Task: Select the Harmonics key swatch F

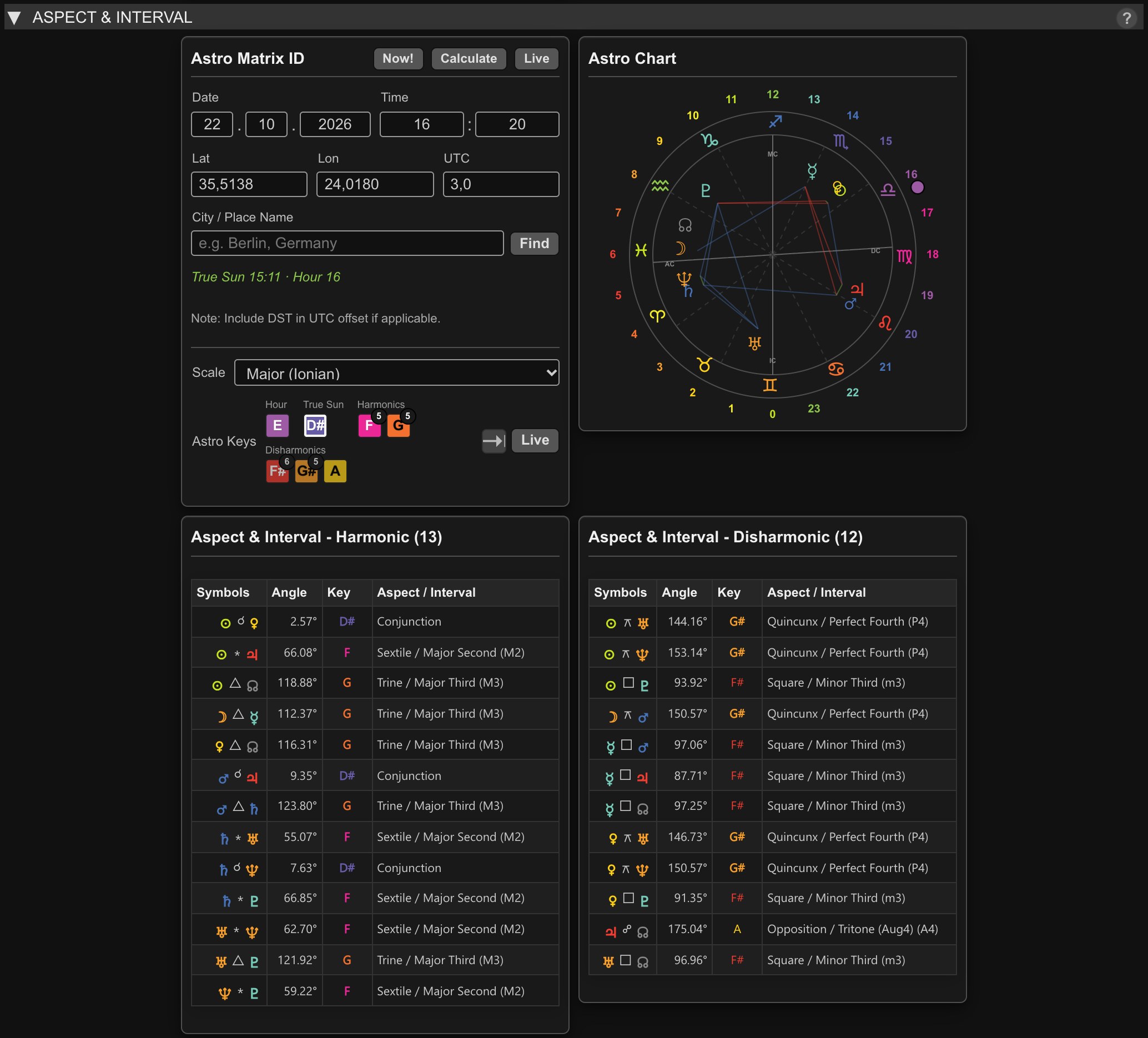Action: tap(370, 425)
